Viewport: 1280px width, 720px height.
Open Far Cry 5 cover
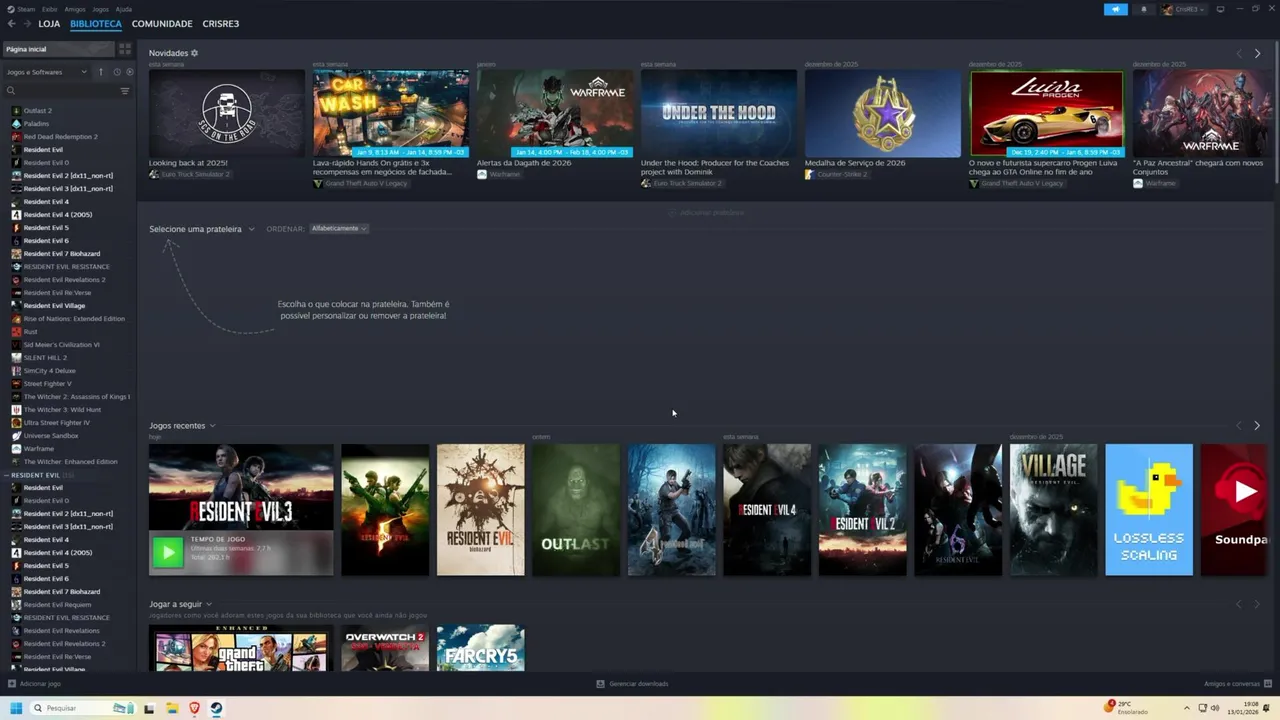click(x=481, y=648)
